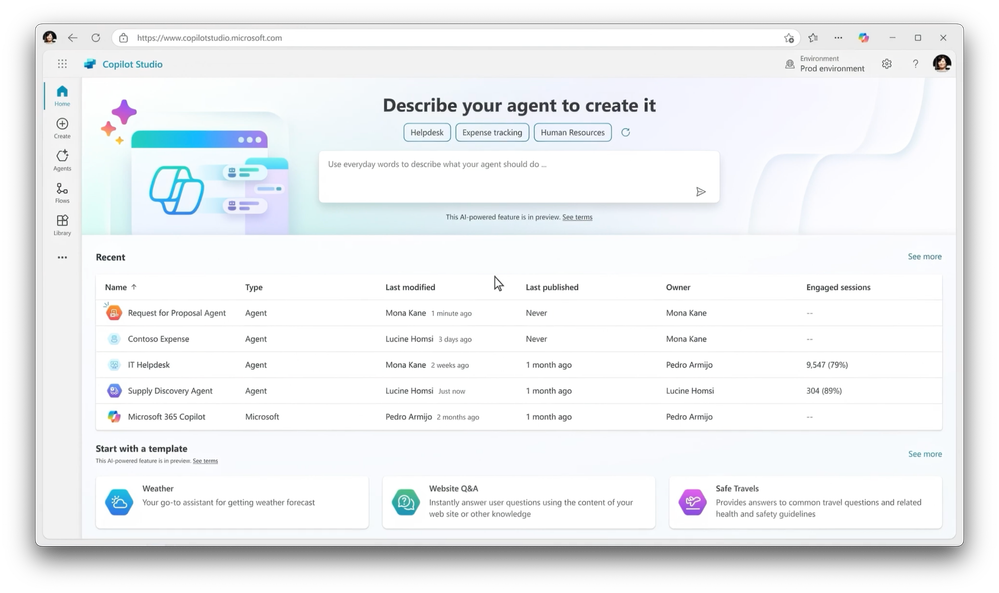Go to Agents in the sidebar
This screenshot has height=593, width=999.
pos(62,161)
